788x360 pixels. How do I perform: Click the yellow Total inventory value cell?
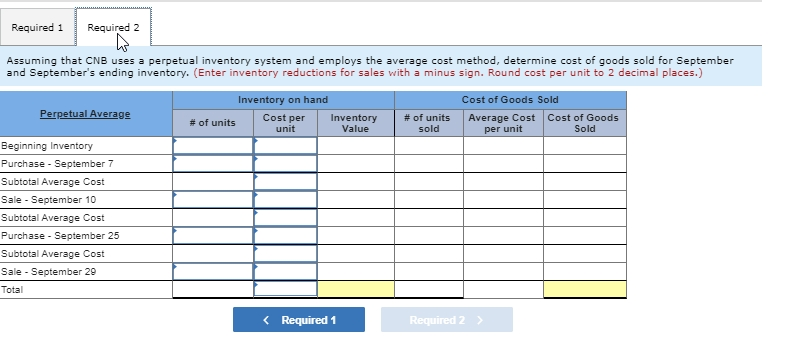(356, 290)
